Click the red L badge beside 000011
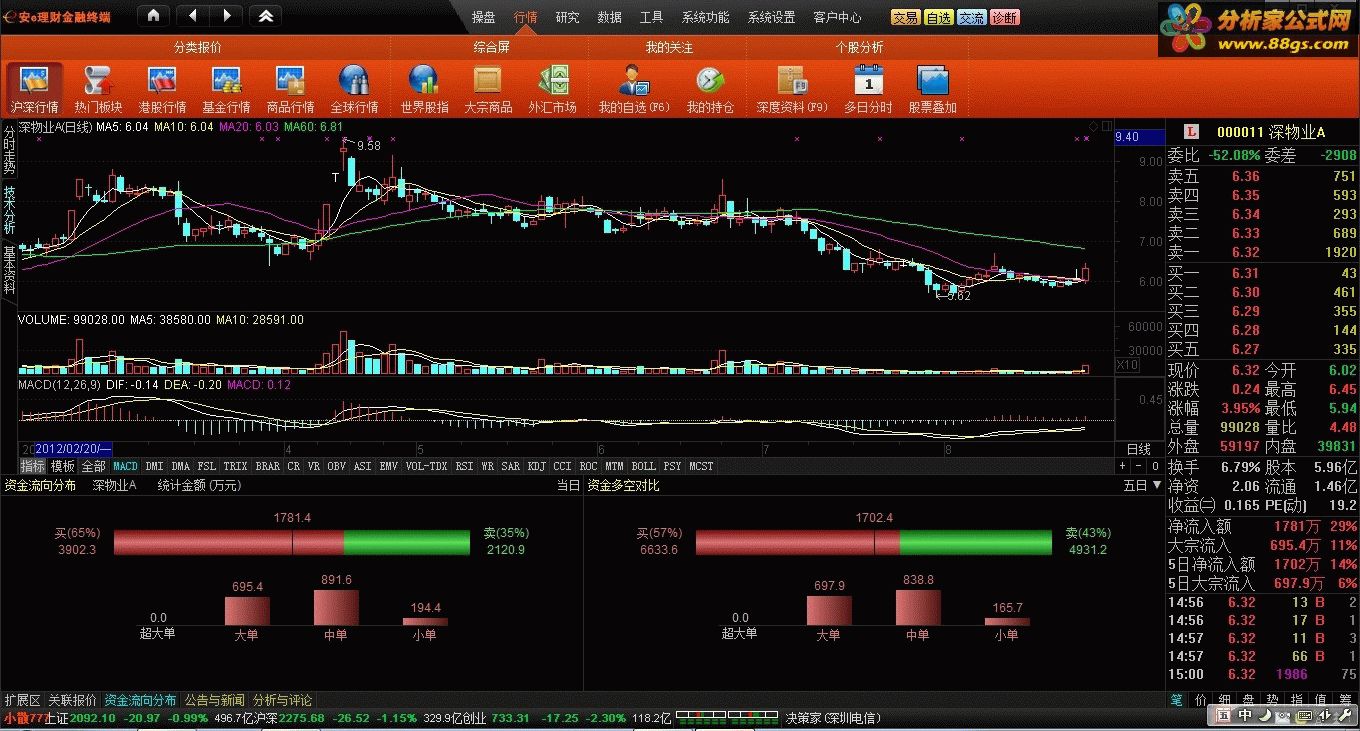Viewport: 1360px width, 731px height. [1190, 132]
